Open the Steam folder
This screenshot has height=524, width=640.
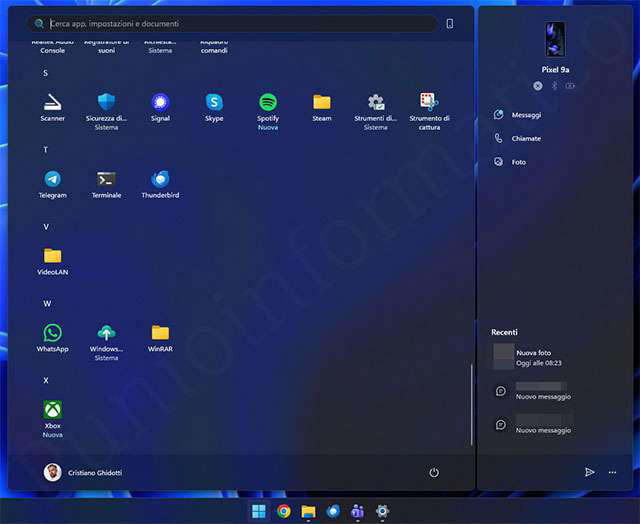(x=322, y=108)
